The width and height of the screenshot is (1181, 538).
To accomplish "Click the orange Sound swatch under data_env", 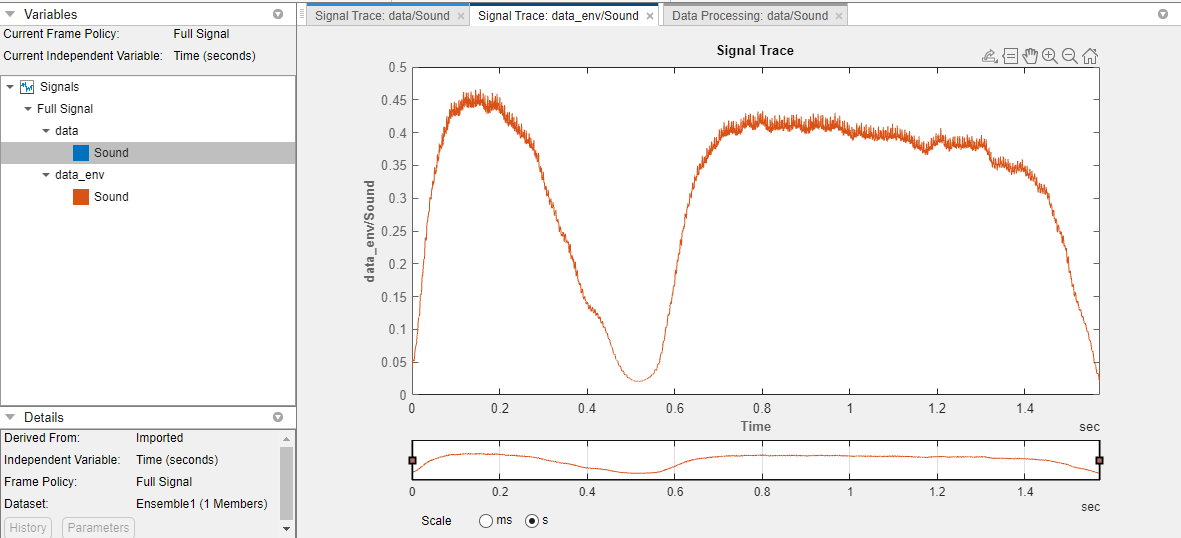I will coord(81,197).
